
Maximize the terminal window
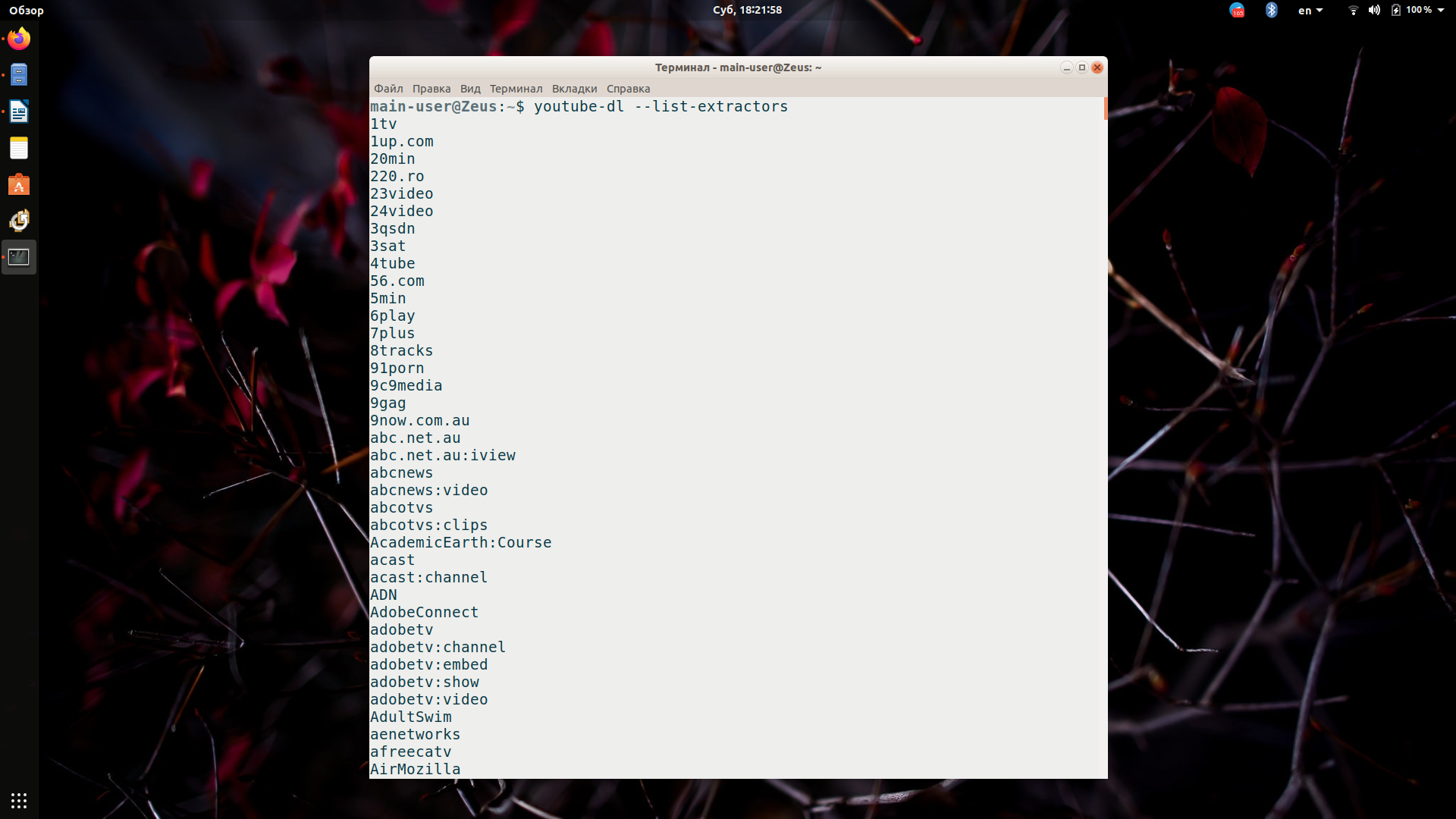point(1082,67)
